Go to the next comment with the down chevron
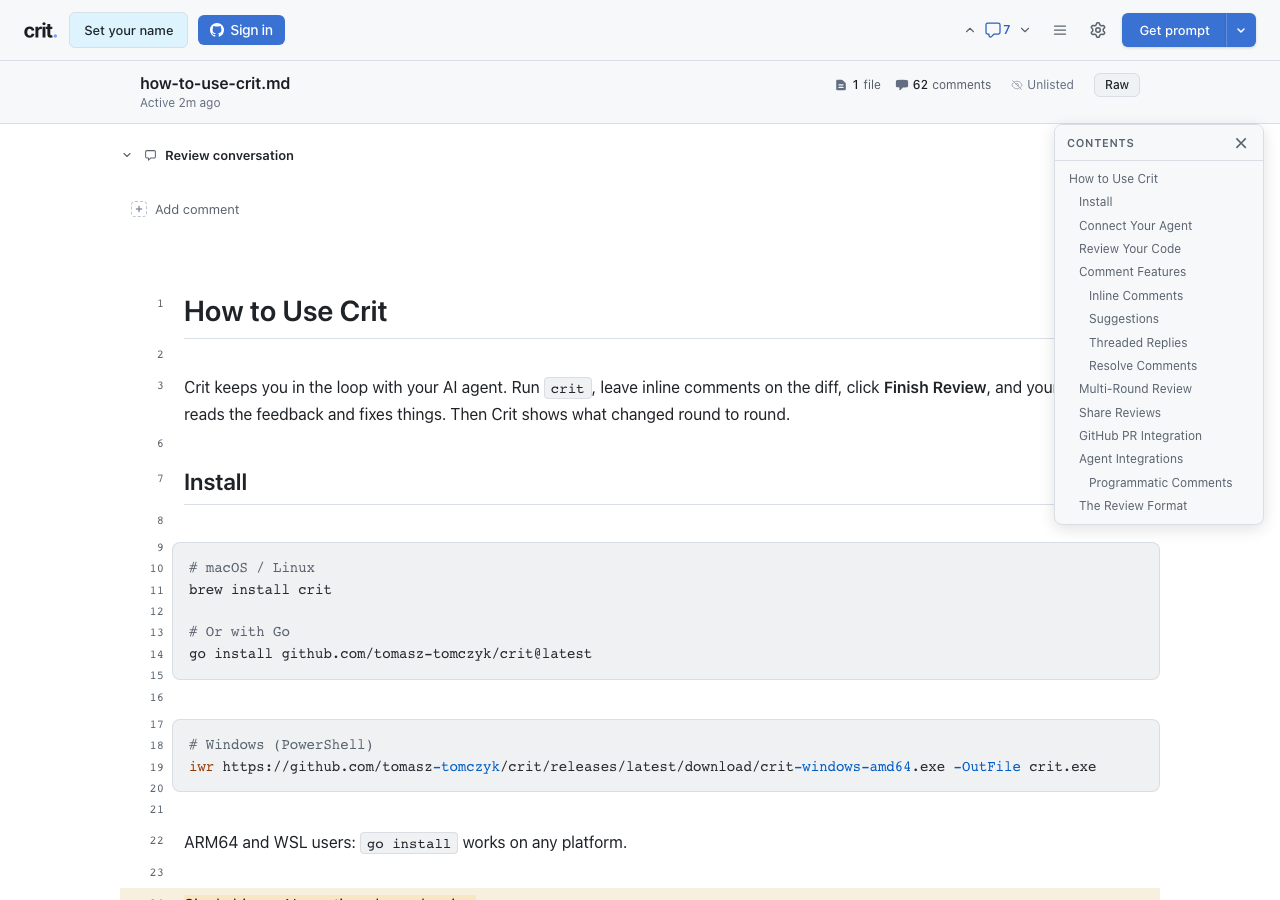The image size is (1280, 900). tap(1025, 30)
